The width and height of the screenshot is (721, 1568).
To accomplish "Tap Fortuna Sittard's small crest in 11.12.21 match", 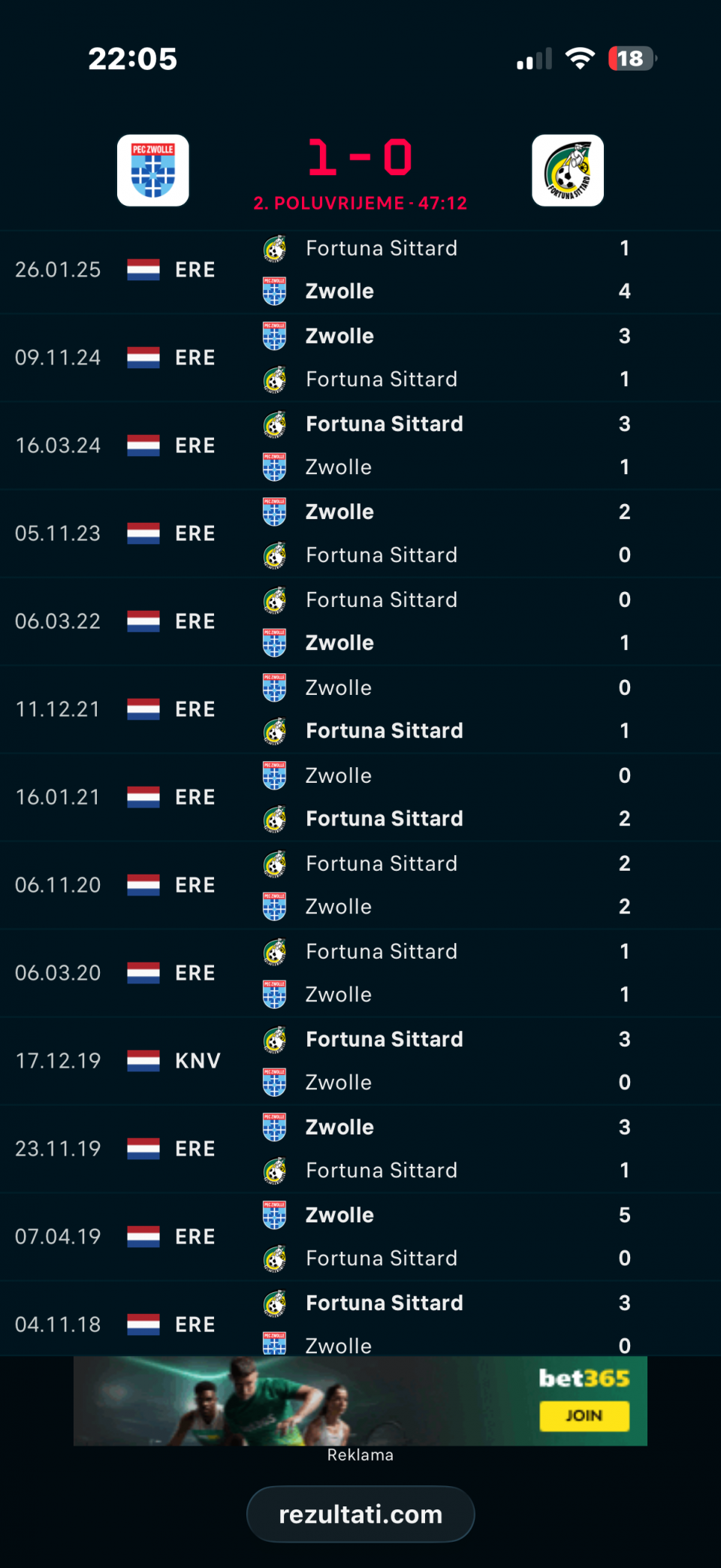I will [x=275, y=731].
